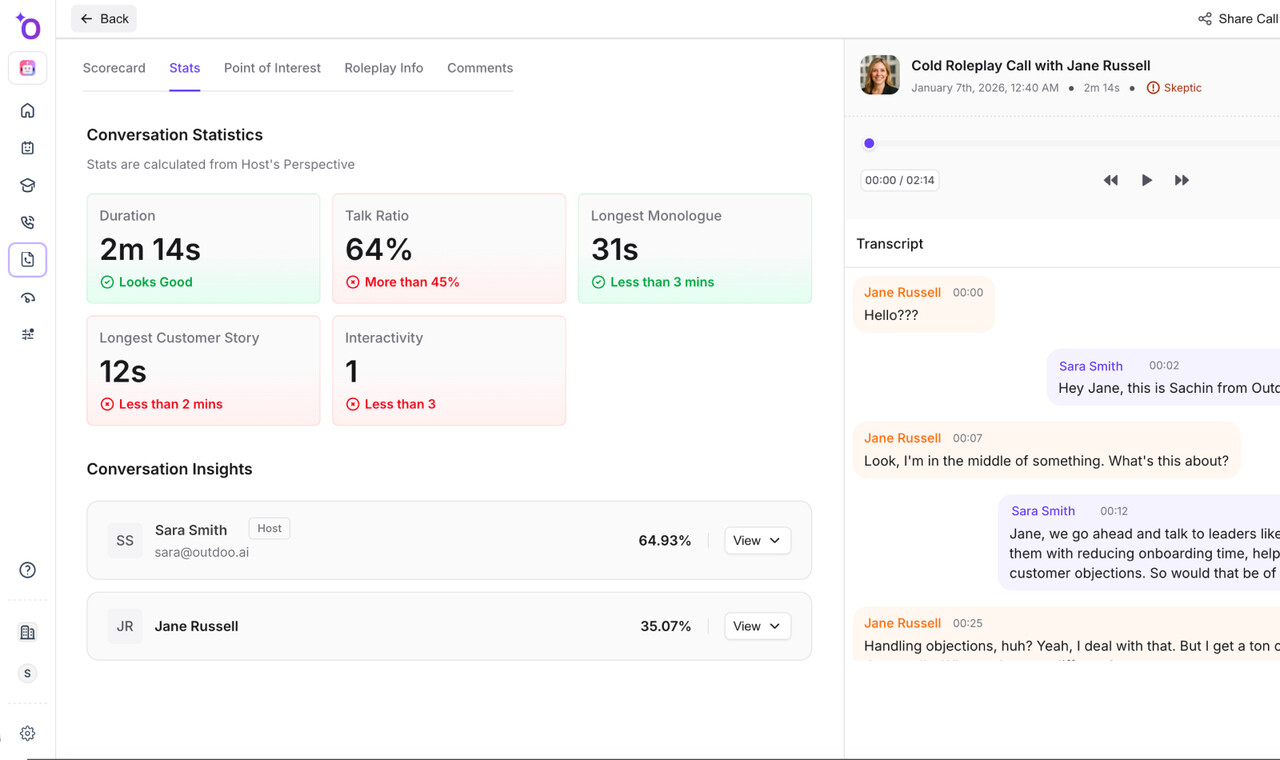Click red cross icon on Interactivity card

(x=352, y=405)
